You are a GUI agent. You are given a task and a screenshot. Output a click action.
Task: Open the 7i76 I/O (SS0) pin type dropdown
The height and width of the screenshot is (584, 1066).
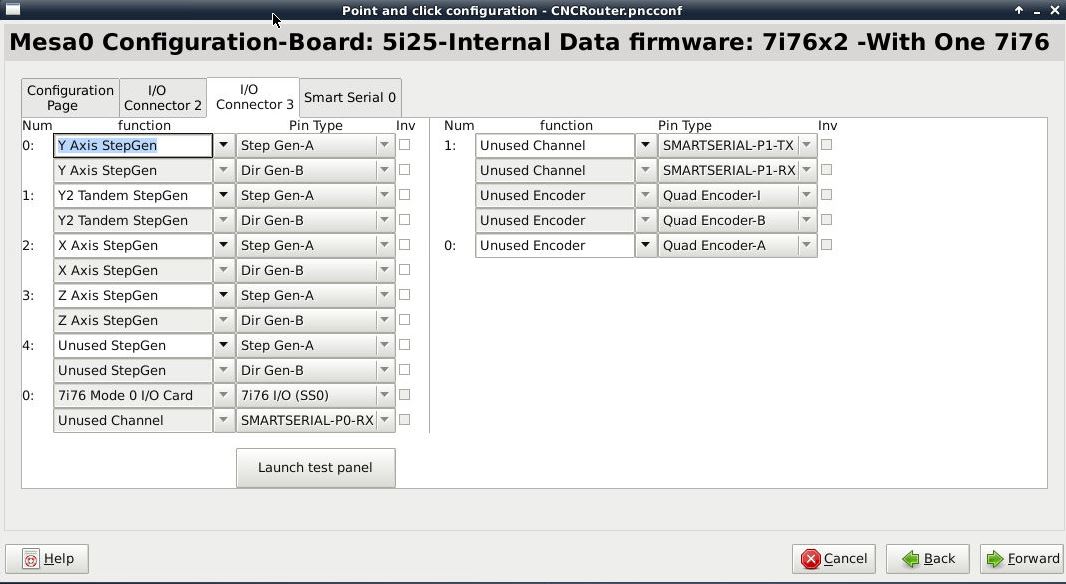tap(385, 396)
